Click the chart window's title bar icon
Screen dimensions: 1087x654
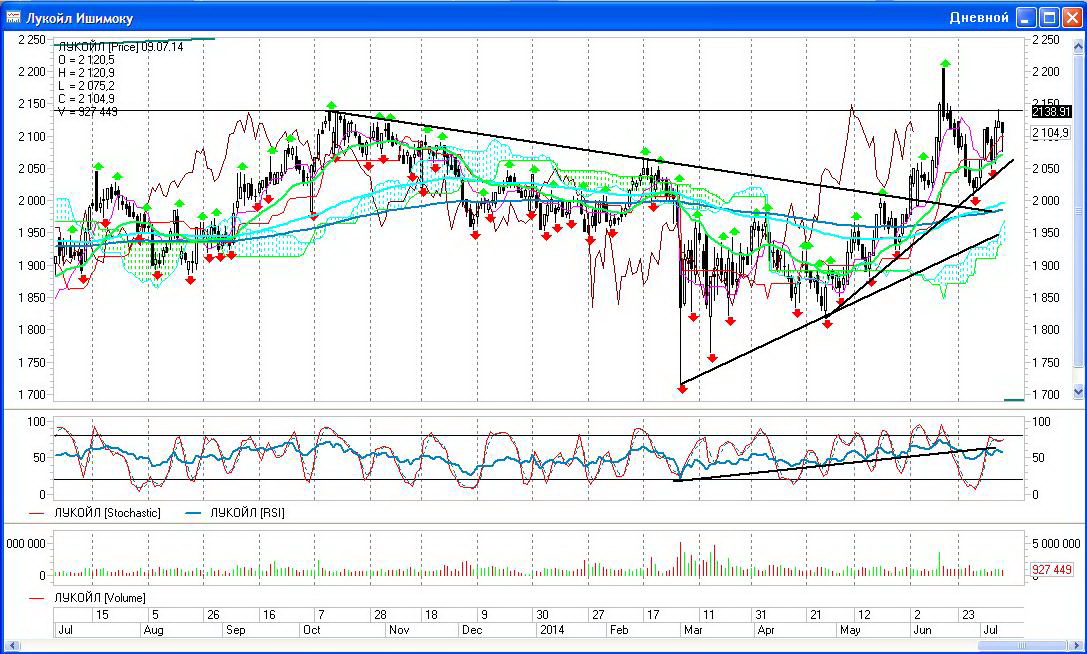(x=13, y=17)
